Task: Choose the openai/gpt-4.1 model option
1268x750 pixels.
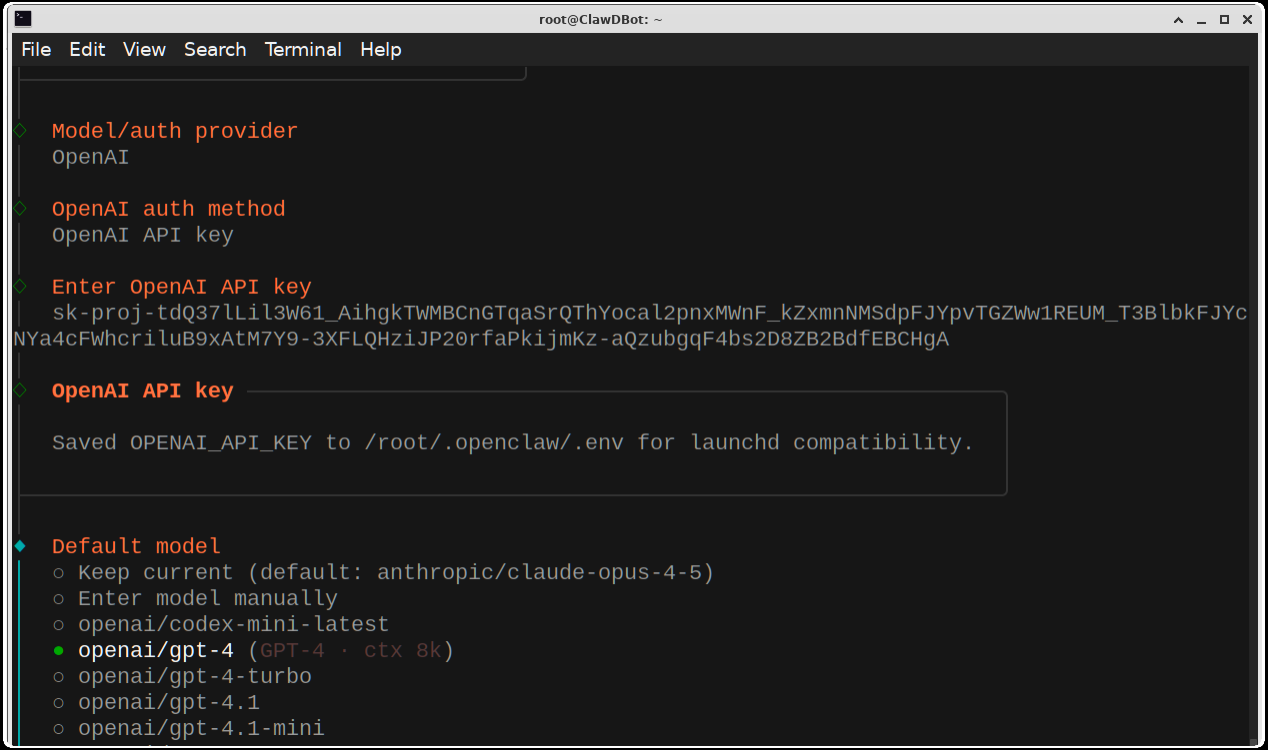Action: point(156,703)
